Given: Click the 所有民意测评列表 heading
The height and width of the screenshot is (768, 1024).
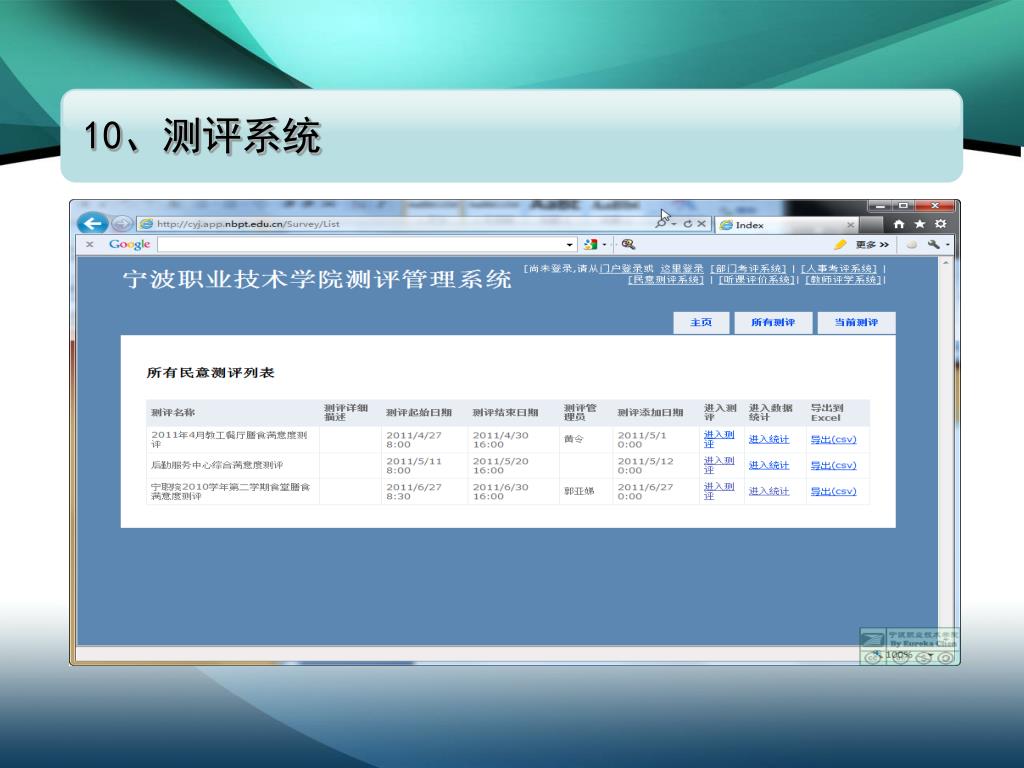Looking at the screenshot, I should (x=210, y=373).
